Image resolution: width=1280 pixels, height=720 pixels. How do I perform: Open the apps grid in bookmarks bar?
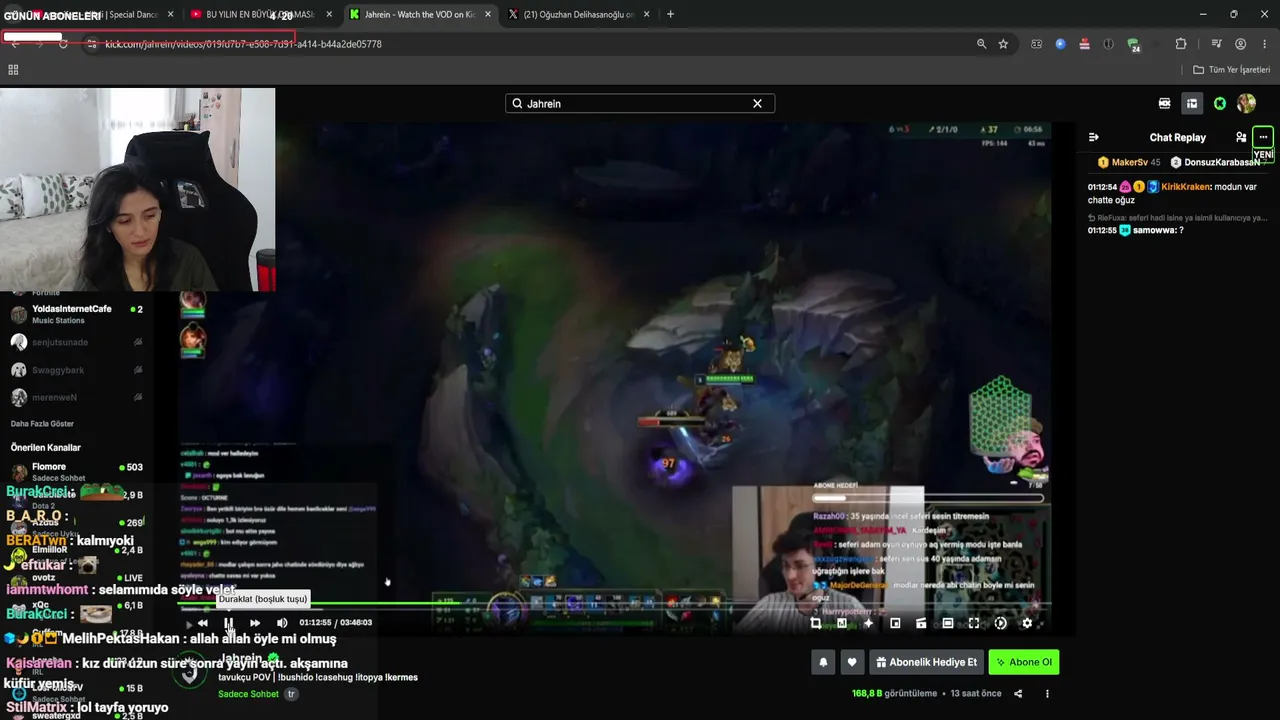tap(13, 70)
